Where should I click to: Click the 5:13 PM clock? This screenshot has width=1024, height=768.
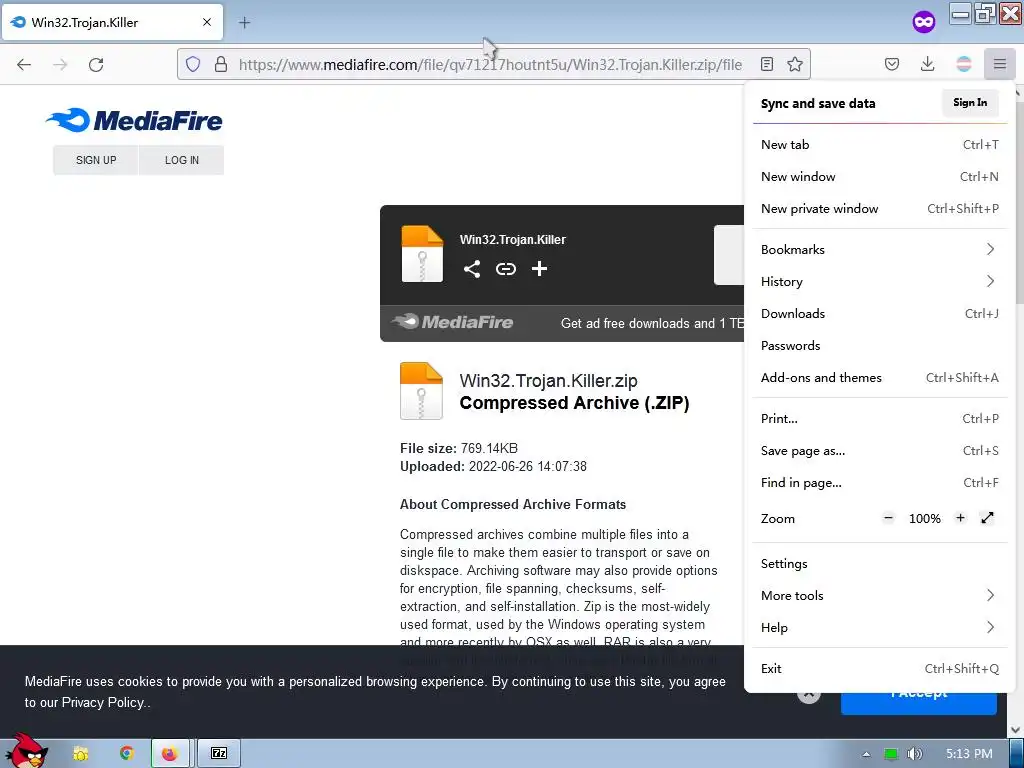969,754
